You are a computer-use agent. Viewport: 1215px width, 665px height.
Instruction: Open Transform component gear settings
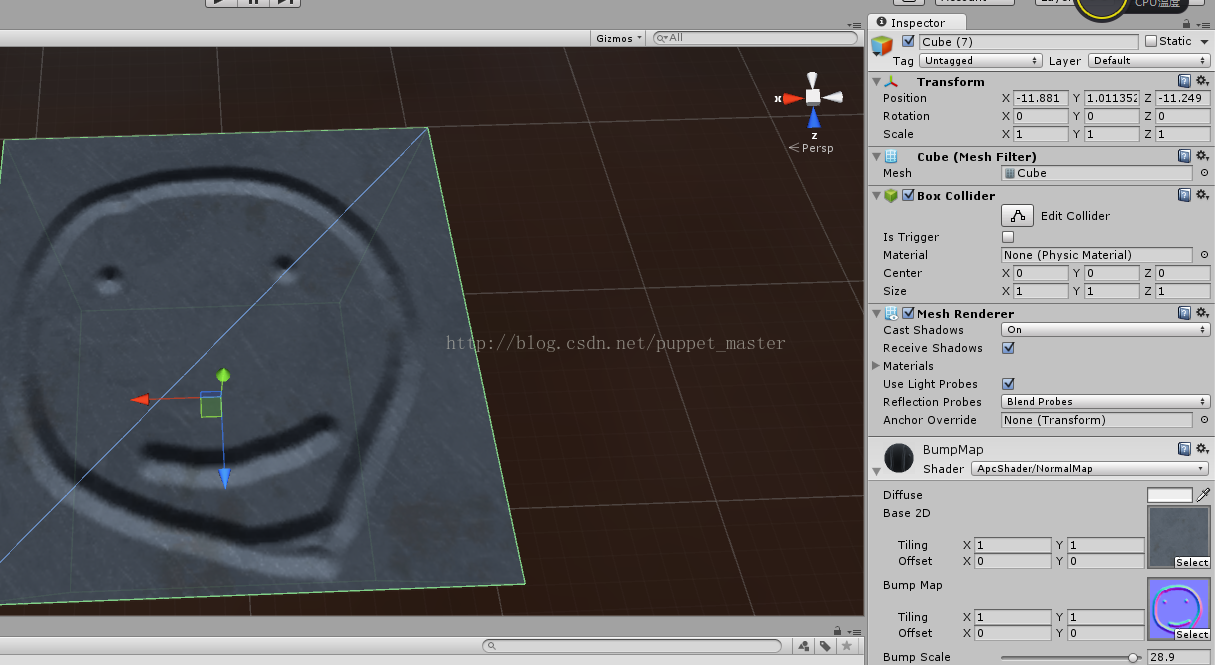1201,81
